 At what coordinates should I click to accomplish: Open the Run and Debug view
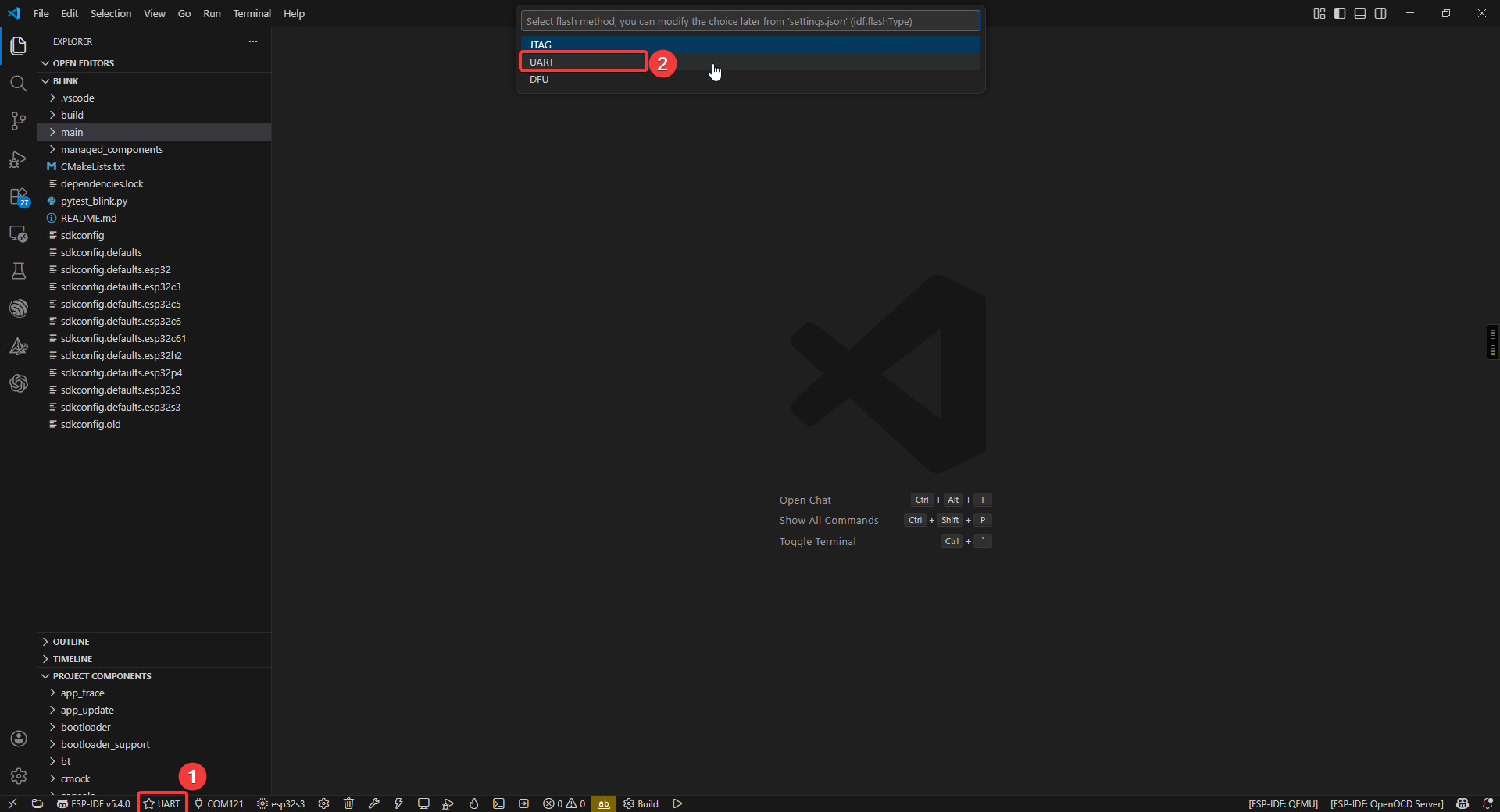19,159
